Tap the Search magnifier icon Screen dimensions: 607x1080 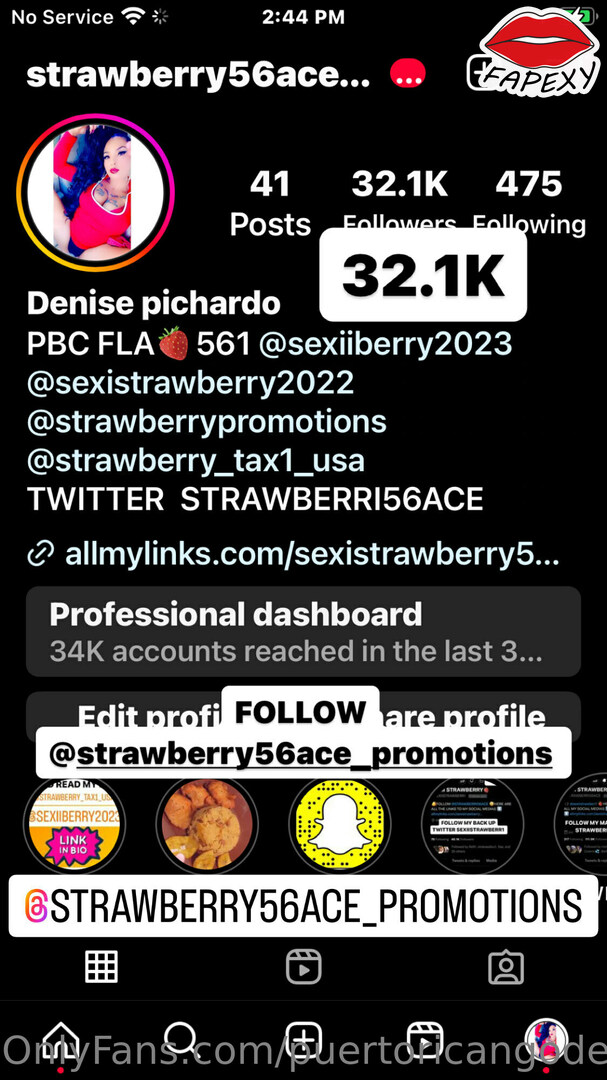[x=181, y=1039]
